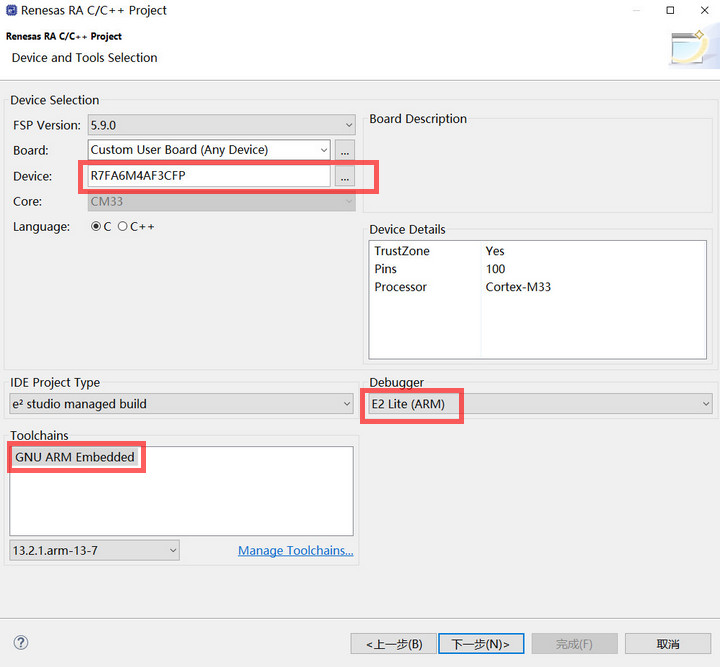Click the disabled Core dropdown showing CM33
The width and height of the screenshot is (720, 667).
(221, 202)
